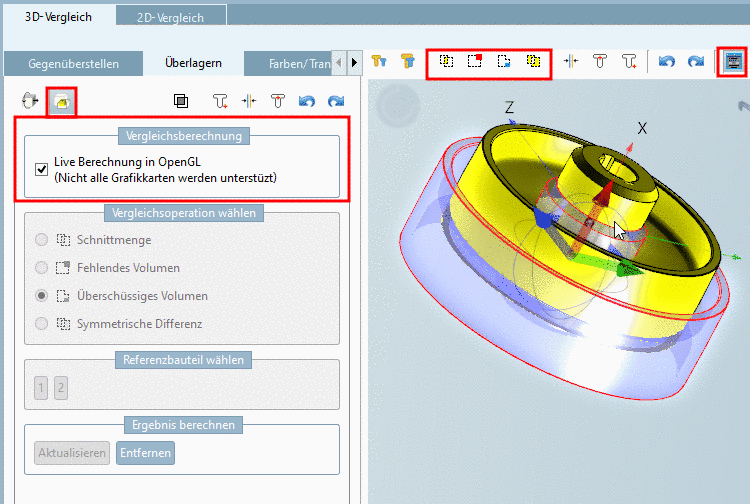Toggle Live Berechnung in OpenGL checkbox

click(42, 169)
